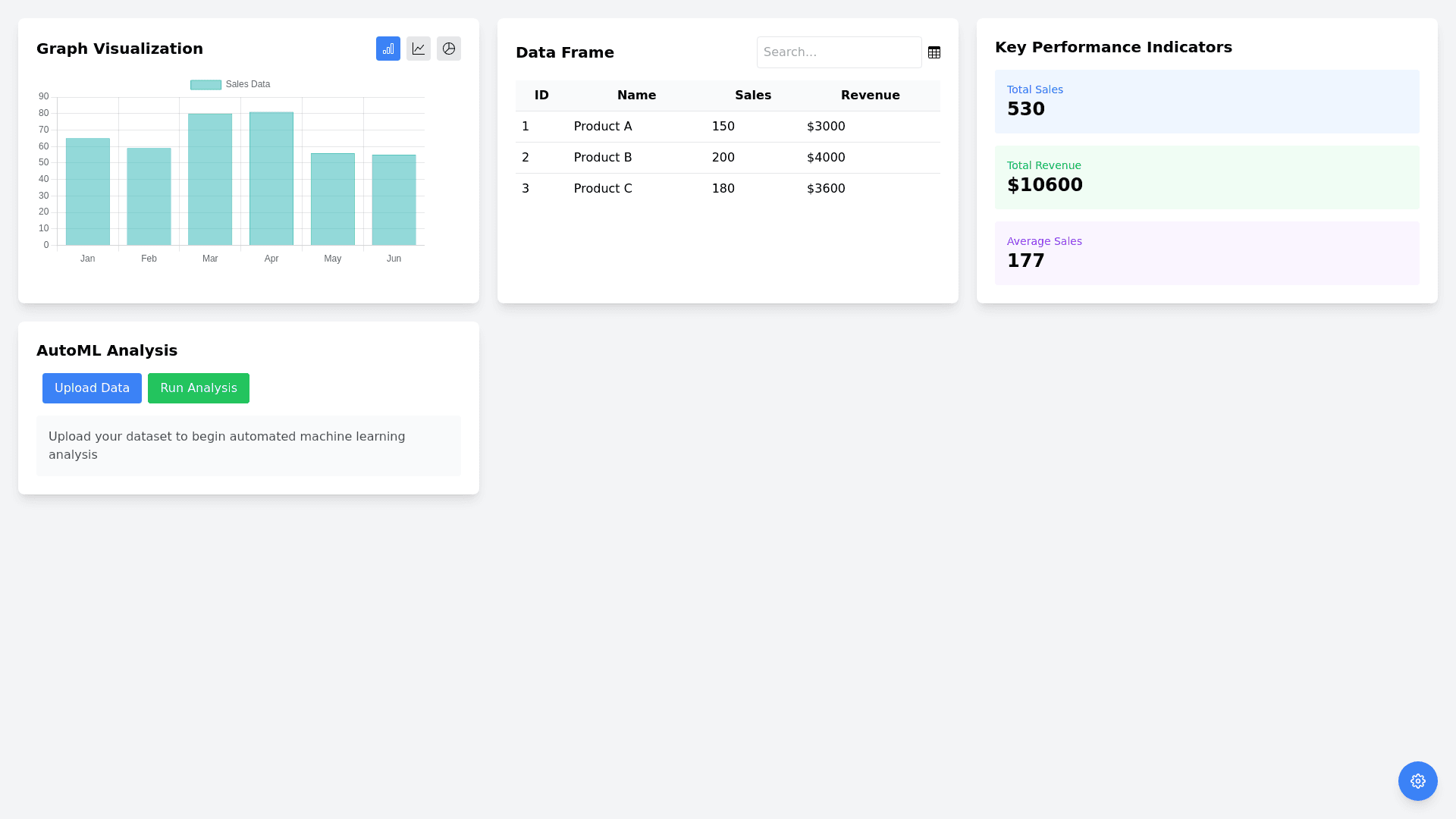Screen dimensions: 1456x819
Task: Click the table grid icon
Action: click(934, 52)
